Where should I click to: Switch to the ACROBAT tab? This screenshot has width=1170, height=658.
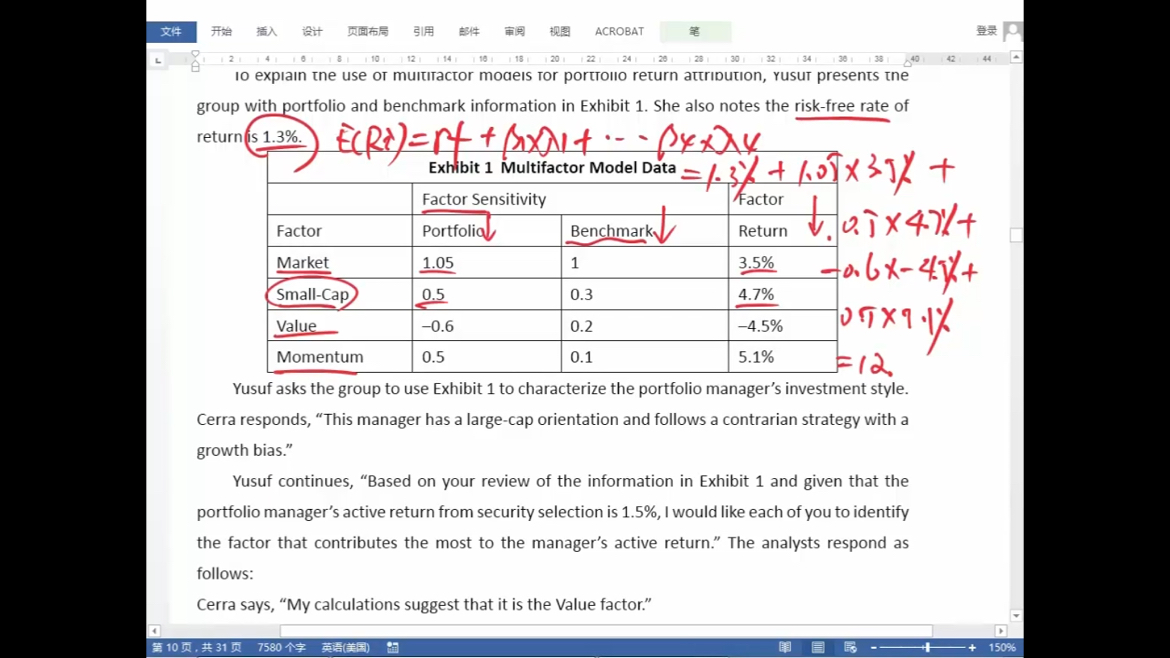619,31
